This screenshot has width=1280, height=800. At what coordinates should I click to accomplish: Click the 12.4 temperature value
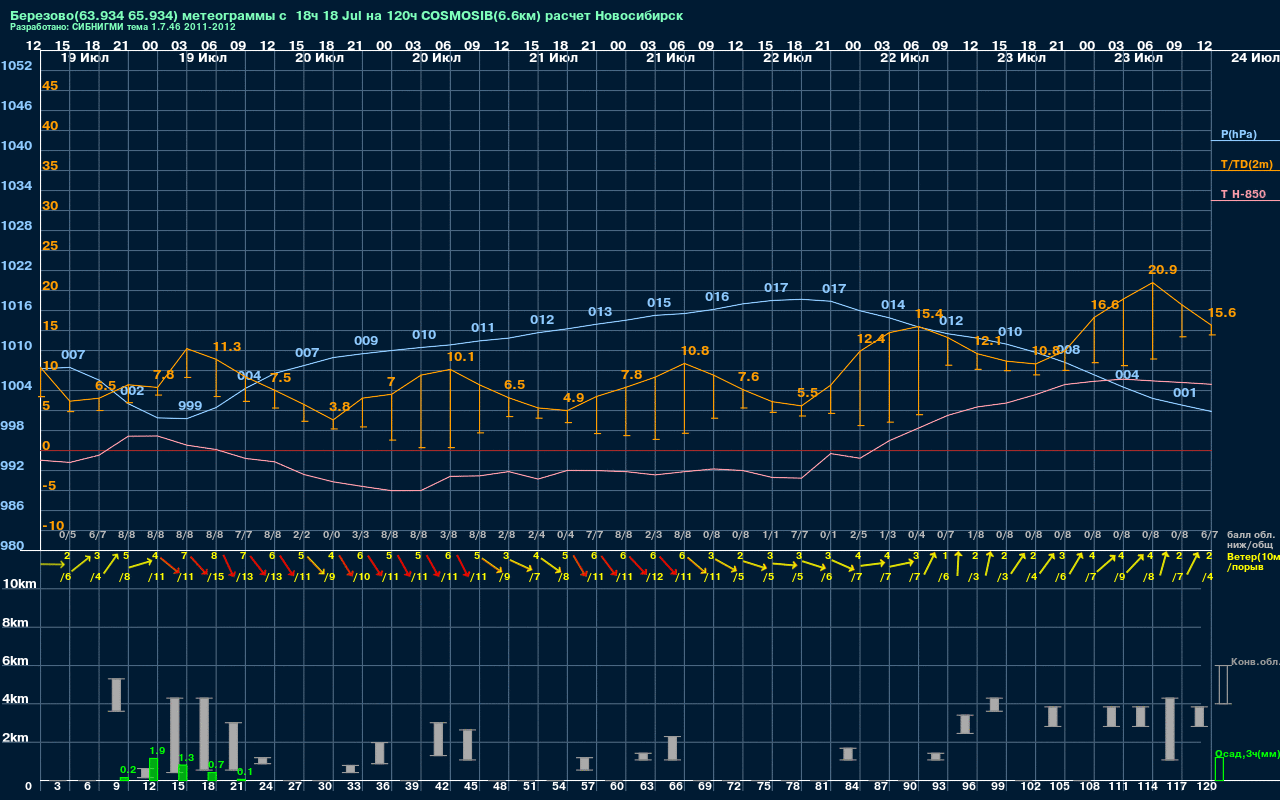(x=871, y=339)
